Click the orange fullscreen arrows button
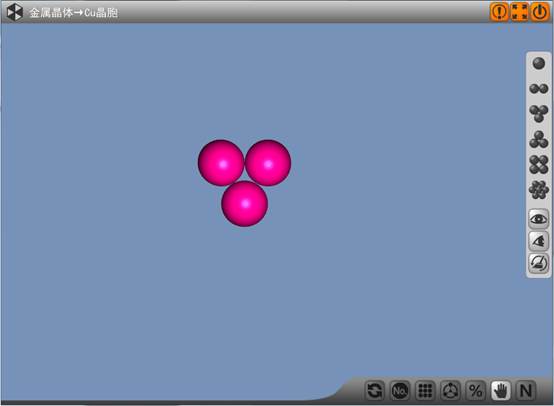The width and height of the screenshot is (554, 406). [520, 12]
